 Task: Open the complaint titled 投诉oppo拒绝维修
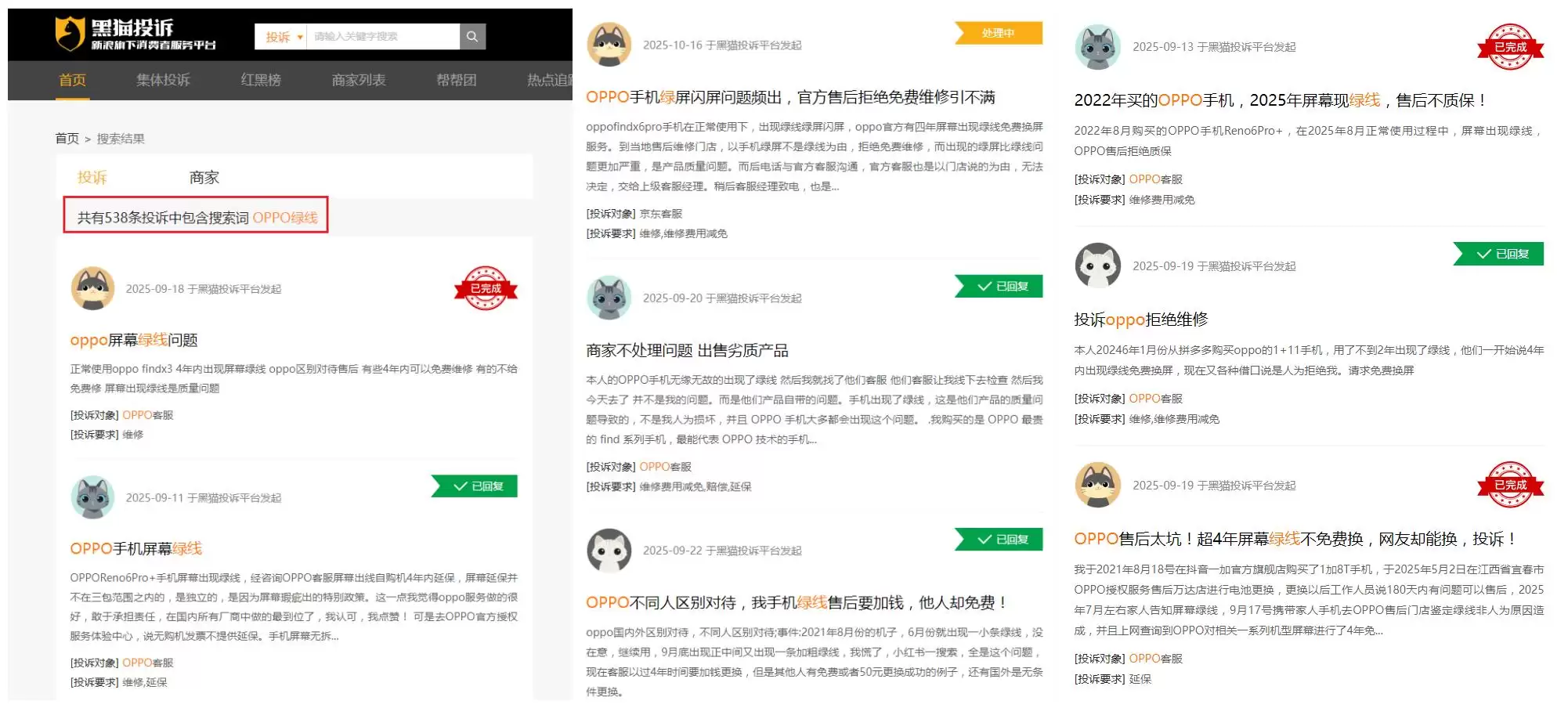1140,320
